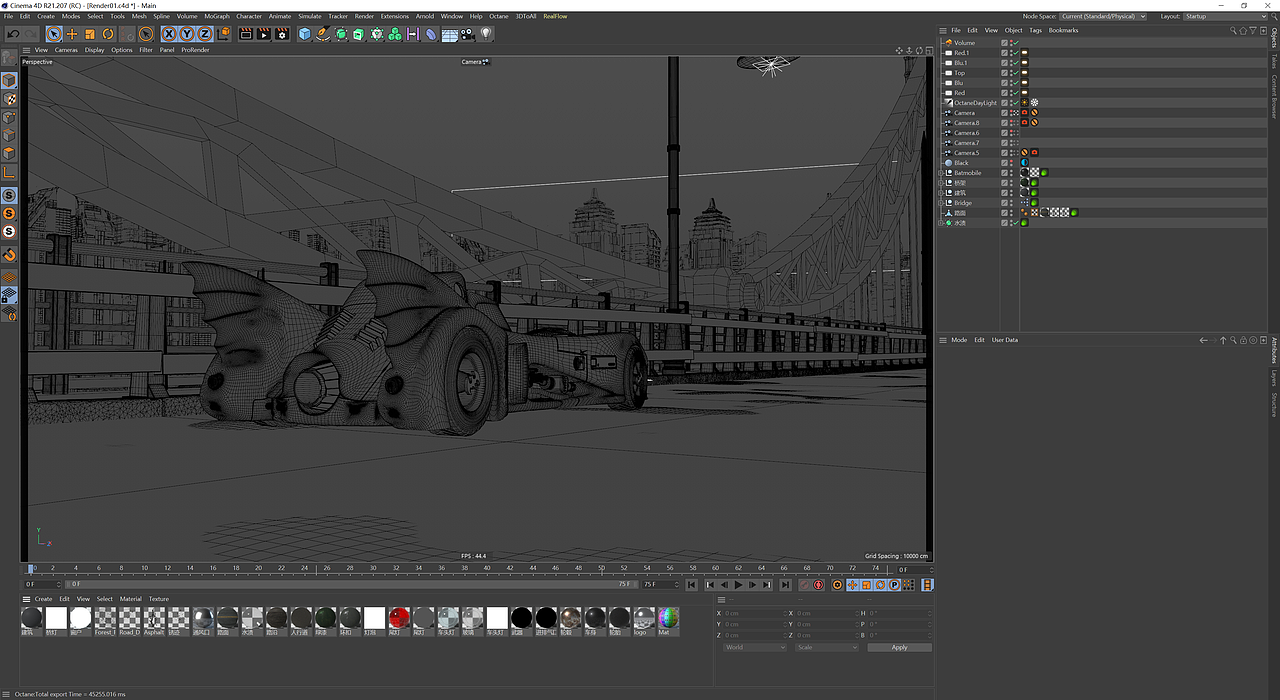Click the search icon in Objects manager
The height and width of the screenshot is (700, 1280).
[1234, 30]
